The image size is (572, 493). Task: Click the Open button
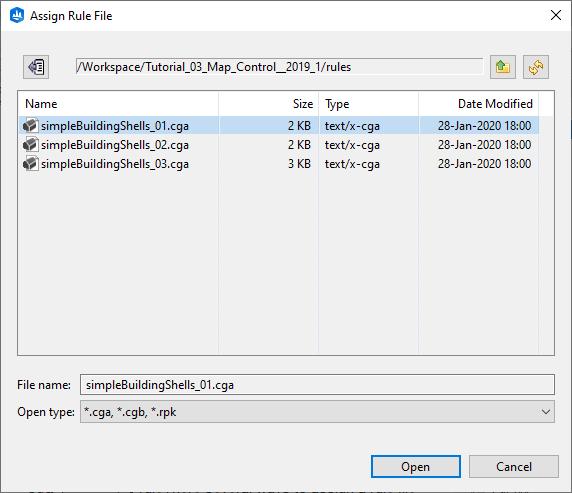pos(416,466)
